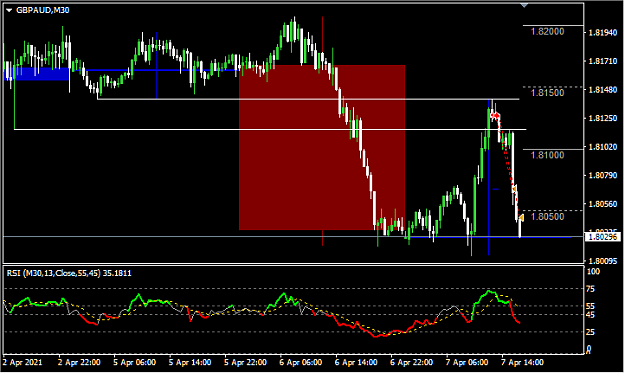Click the upper orange trade arrow marker
The width and height of the screenshot is (625, 373).
(515, 188)
